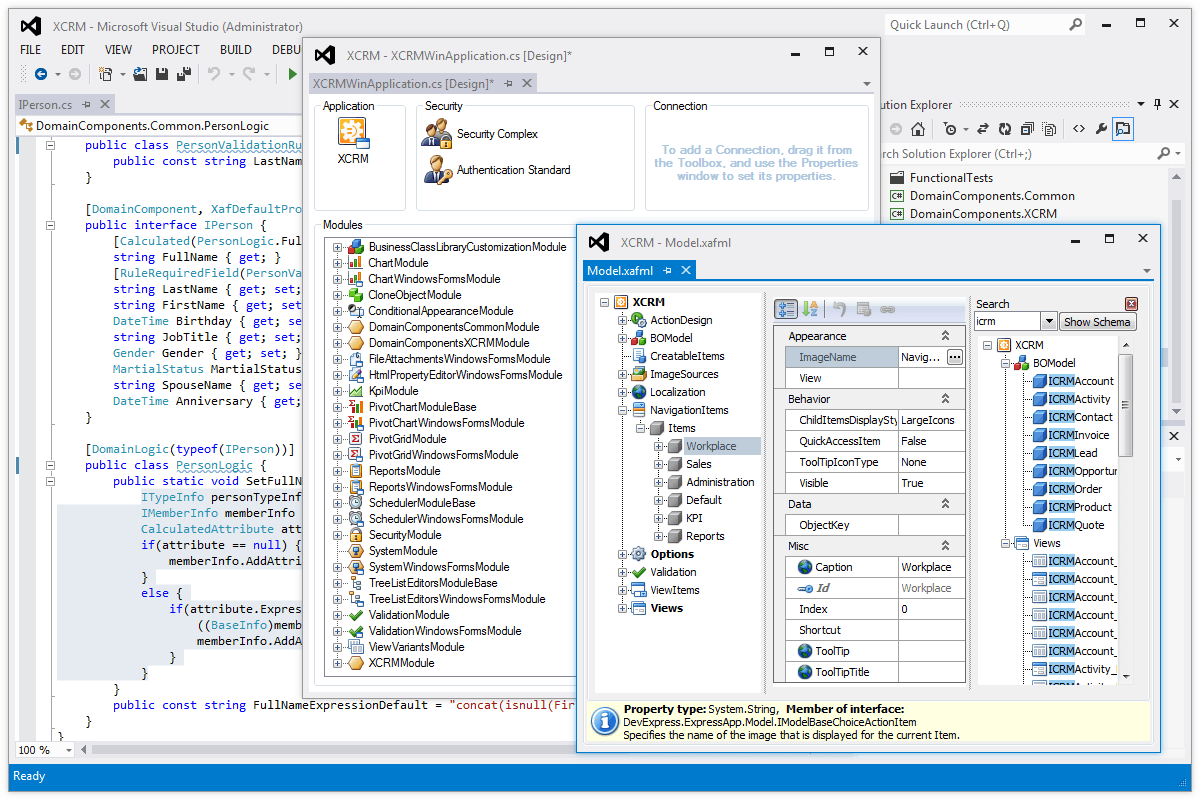The height and width of the screenshot is (800, 1200).
Task: Click the Save All toolbar icon
Action: [x=184, y=74]
